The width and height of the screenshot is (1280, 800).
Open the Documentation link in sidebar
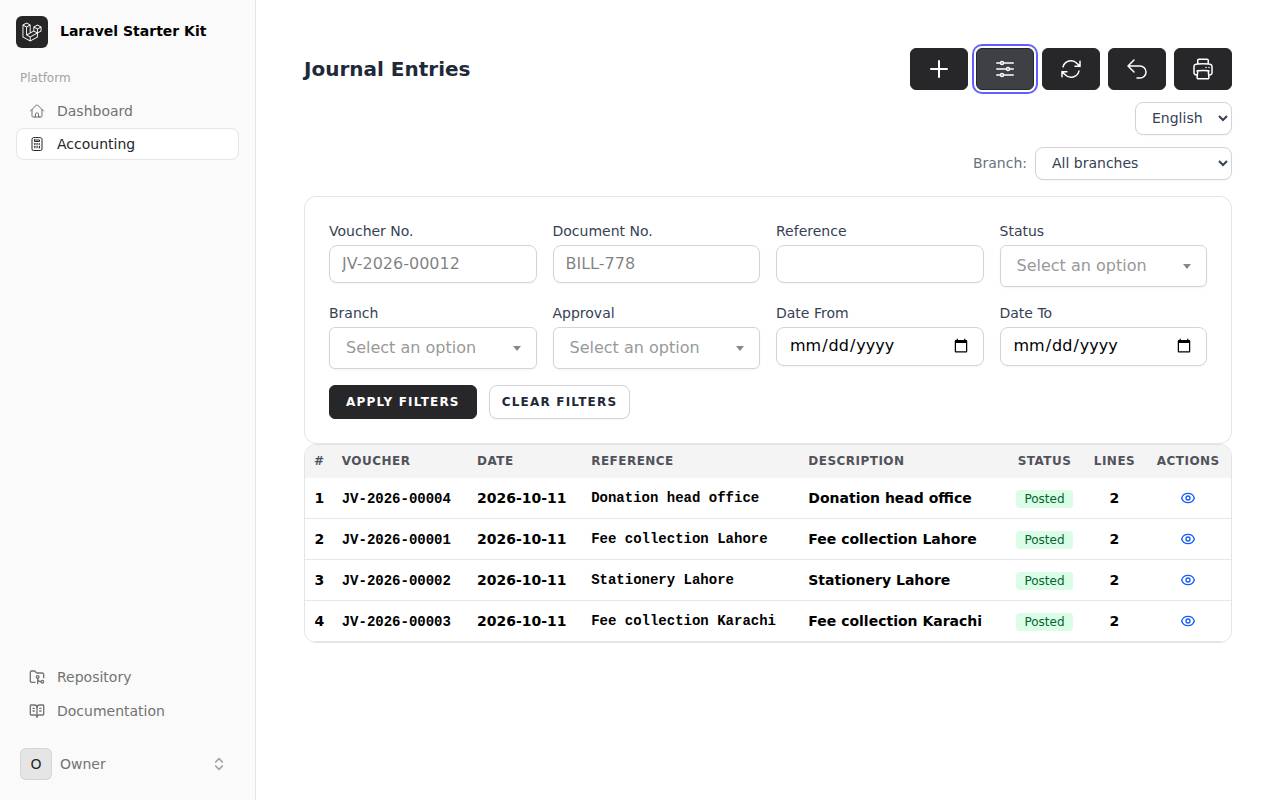click(x=127, y=711)
